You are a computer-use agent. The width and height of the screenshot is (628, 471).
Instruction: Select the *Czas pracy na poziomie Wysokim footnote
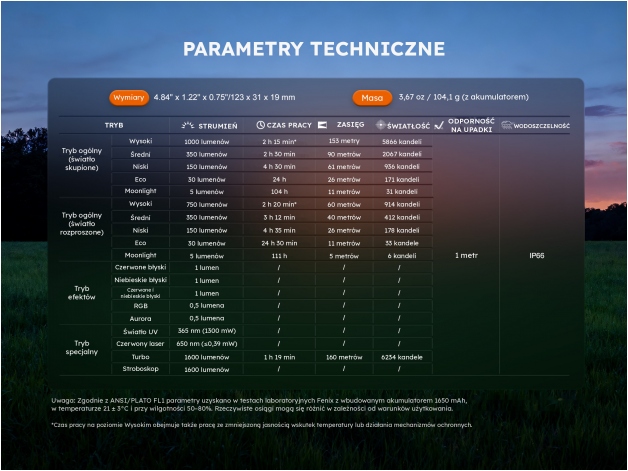point(262,425)
